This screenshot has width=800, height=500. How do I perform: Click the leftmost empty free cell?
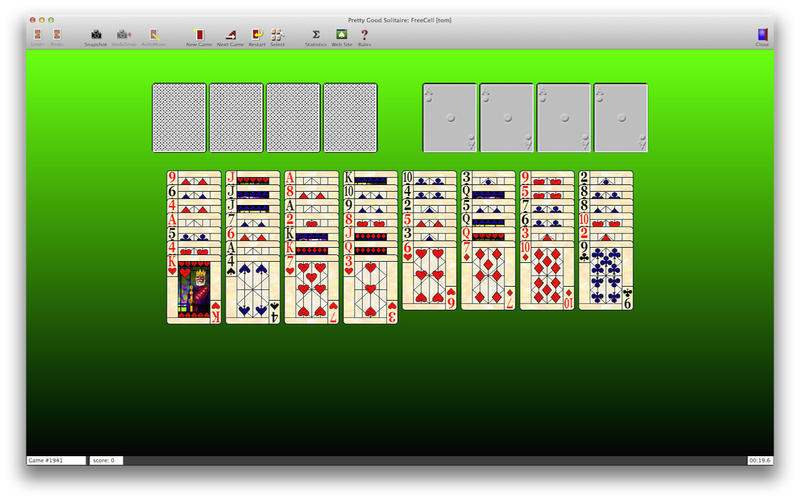[179, 118]
